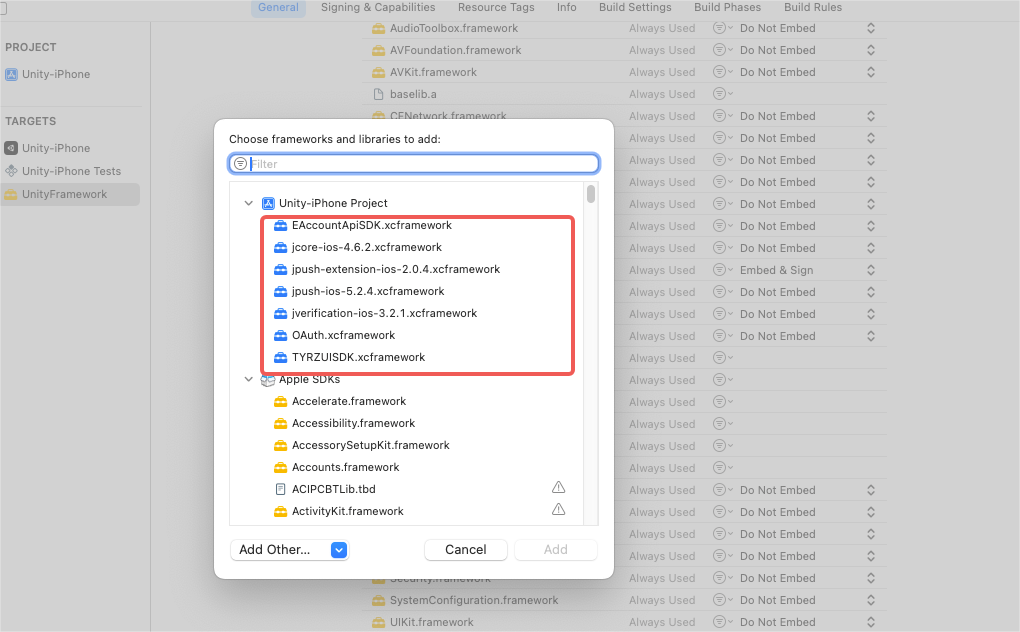Open the Resource Tags tab
Screen dimensions: 1020x632
click(496, 8)
